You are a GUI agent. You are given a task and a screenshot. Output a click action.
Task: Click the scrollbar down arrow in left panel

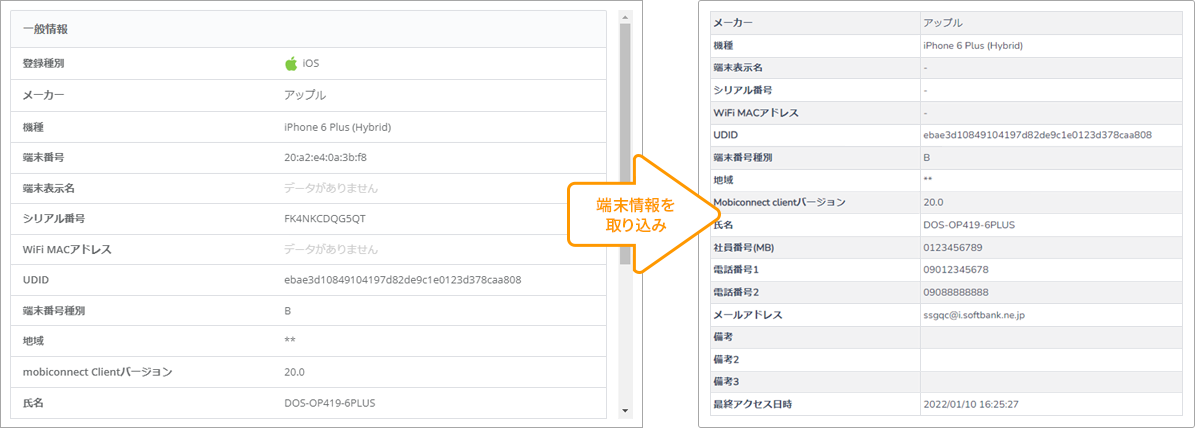coord(625,411)
